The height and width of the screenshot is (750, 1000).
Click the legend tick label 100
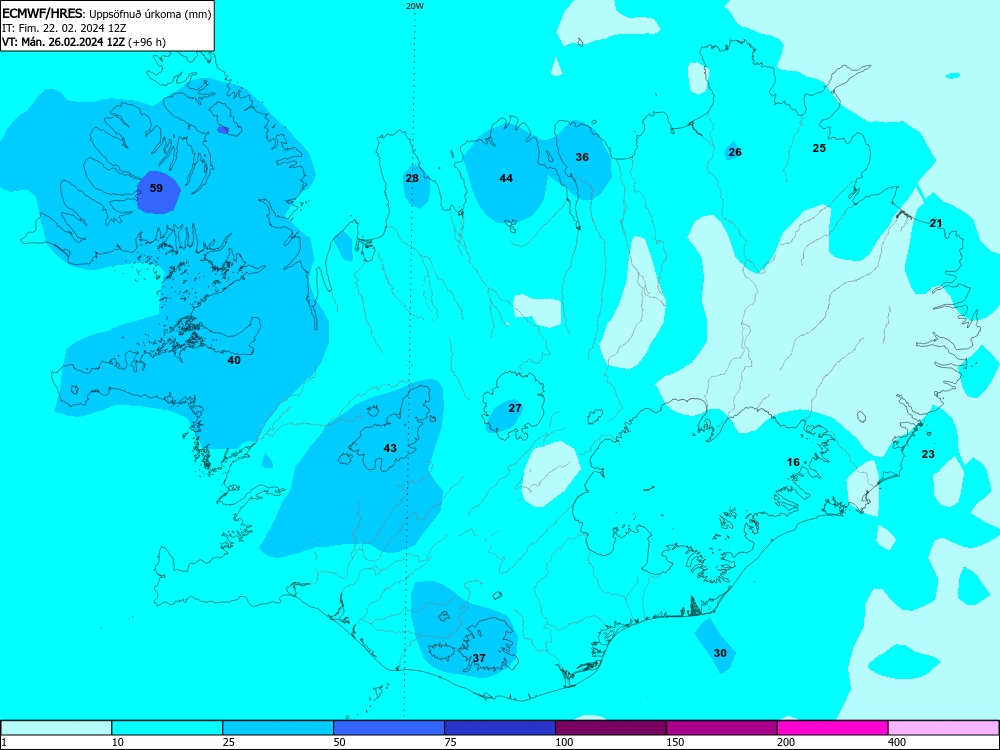564,742
